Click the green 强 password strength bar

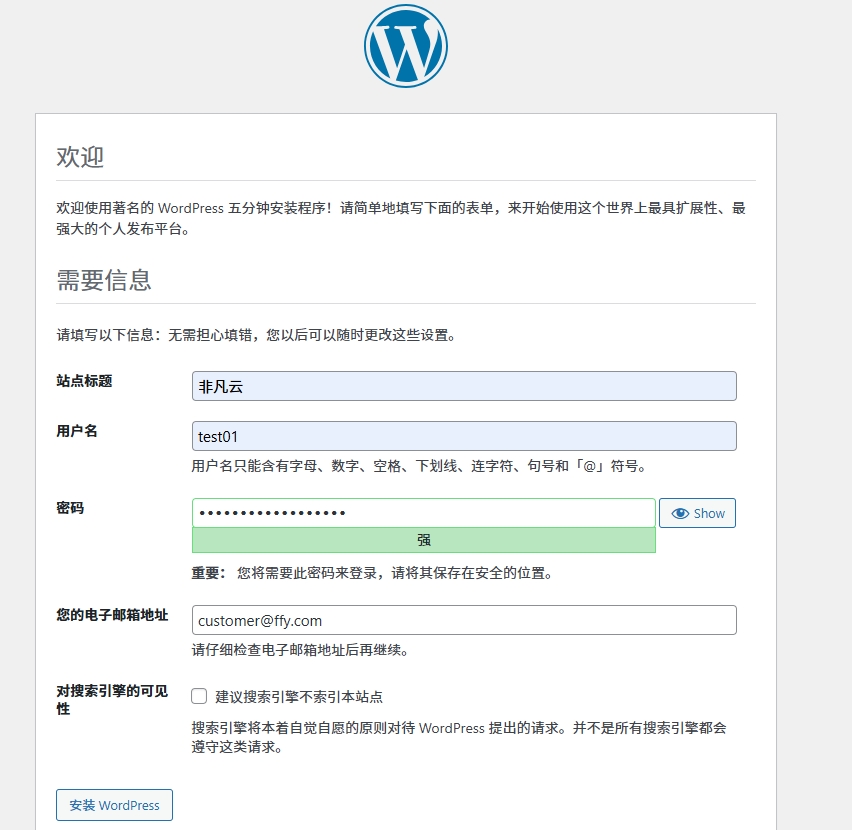click(x=423, y=540)
